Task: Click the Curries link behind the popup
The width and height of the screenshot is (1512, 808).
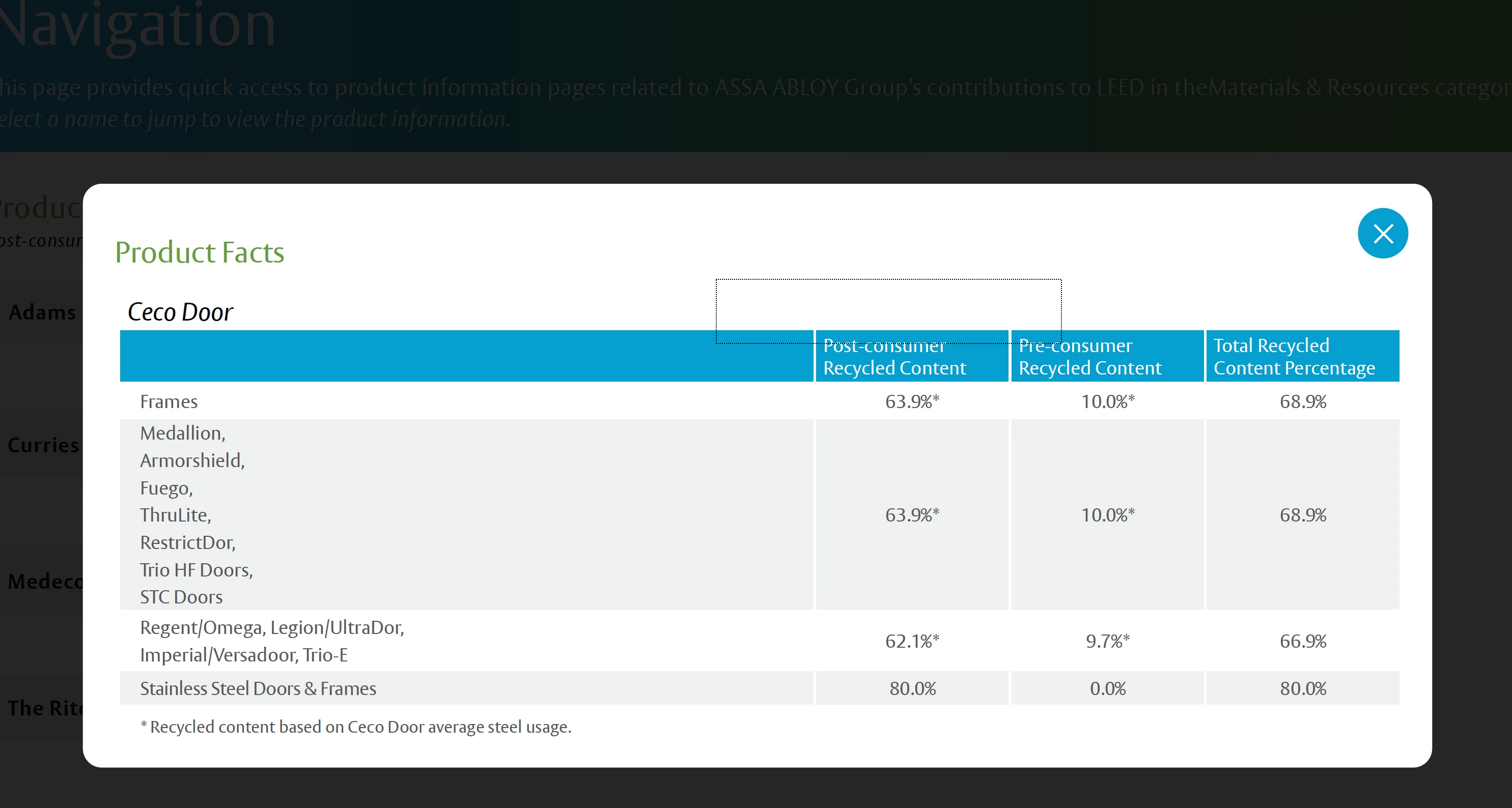Action: tap(43, 445)
